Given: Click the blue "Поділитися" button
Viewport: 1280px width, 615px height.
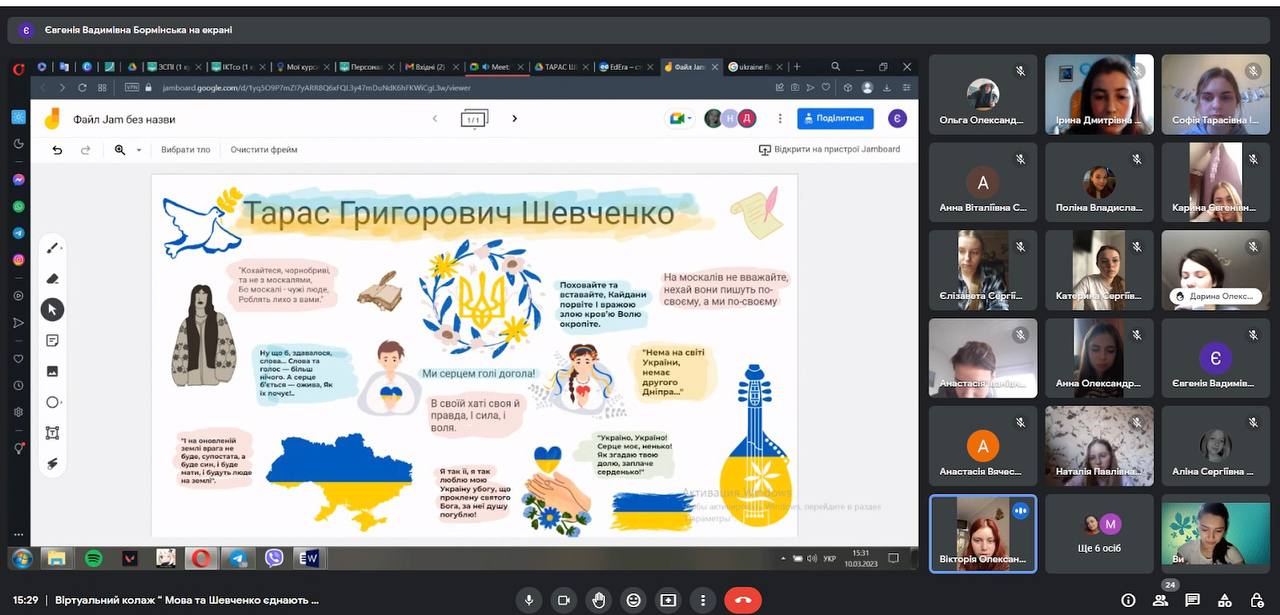Looking at the screenshot, I should (835, 118).
